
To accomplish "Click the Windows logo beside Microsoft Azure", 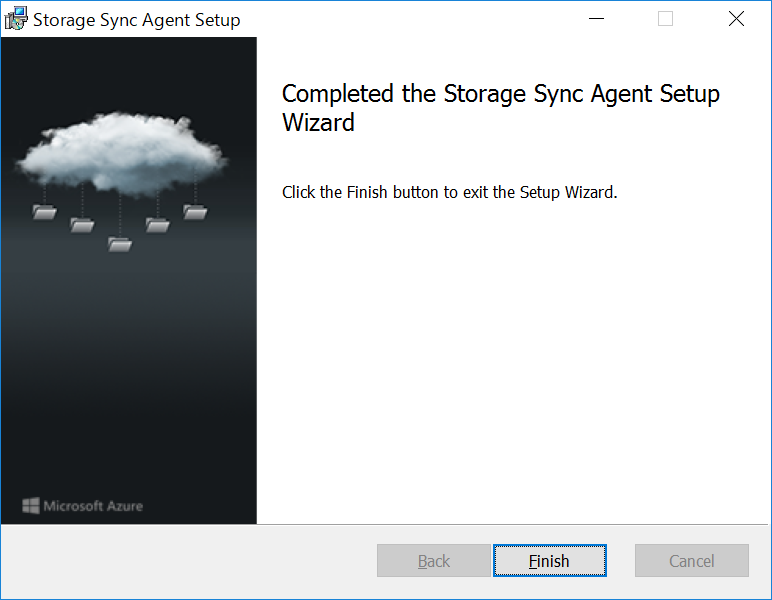I will [31, 506].
